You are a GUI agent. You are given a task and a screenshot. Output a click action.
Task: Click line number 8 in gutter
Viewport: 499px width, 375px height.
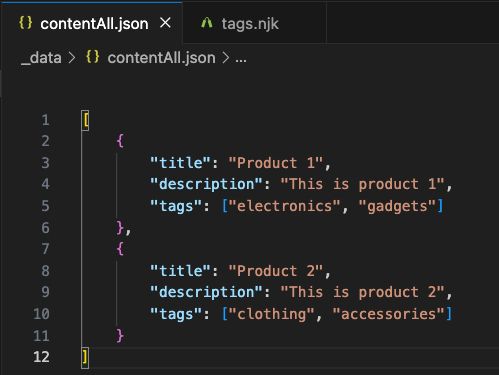(46, 271)
